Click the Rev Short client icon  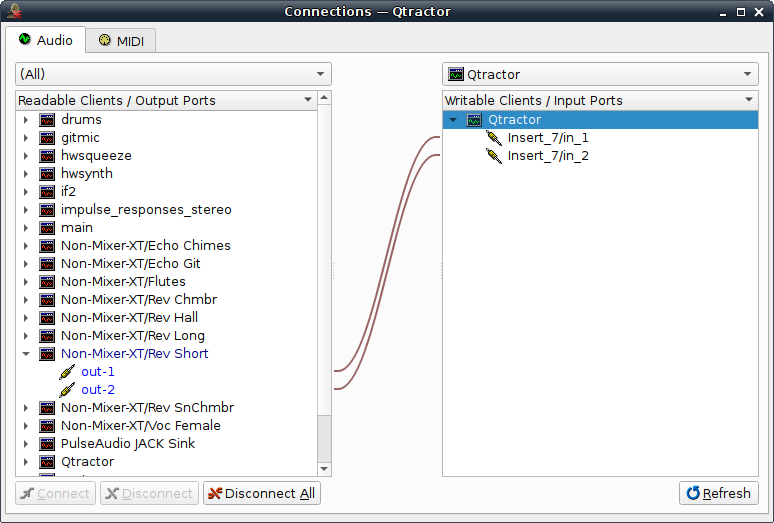[47, 354]
